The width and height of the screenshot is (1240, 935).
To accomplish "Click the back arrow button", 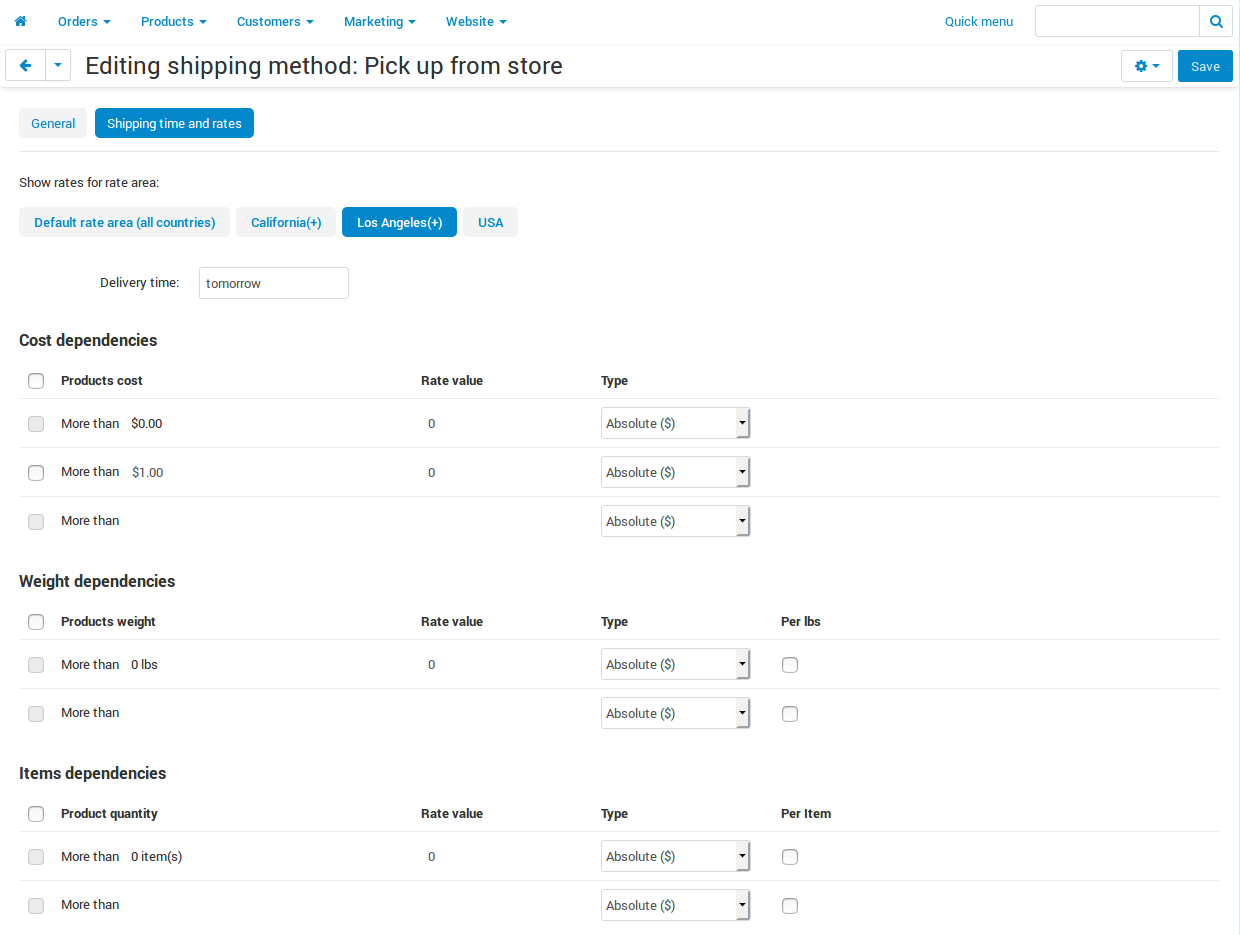I will coord(25,66).
